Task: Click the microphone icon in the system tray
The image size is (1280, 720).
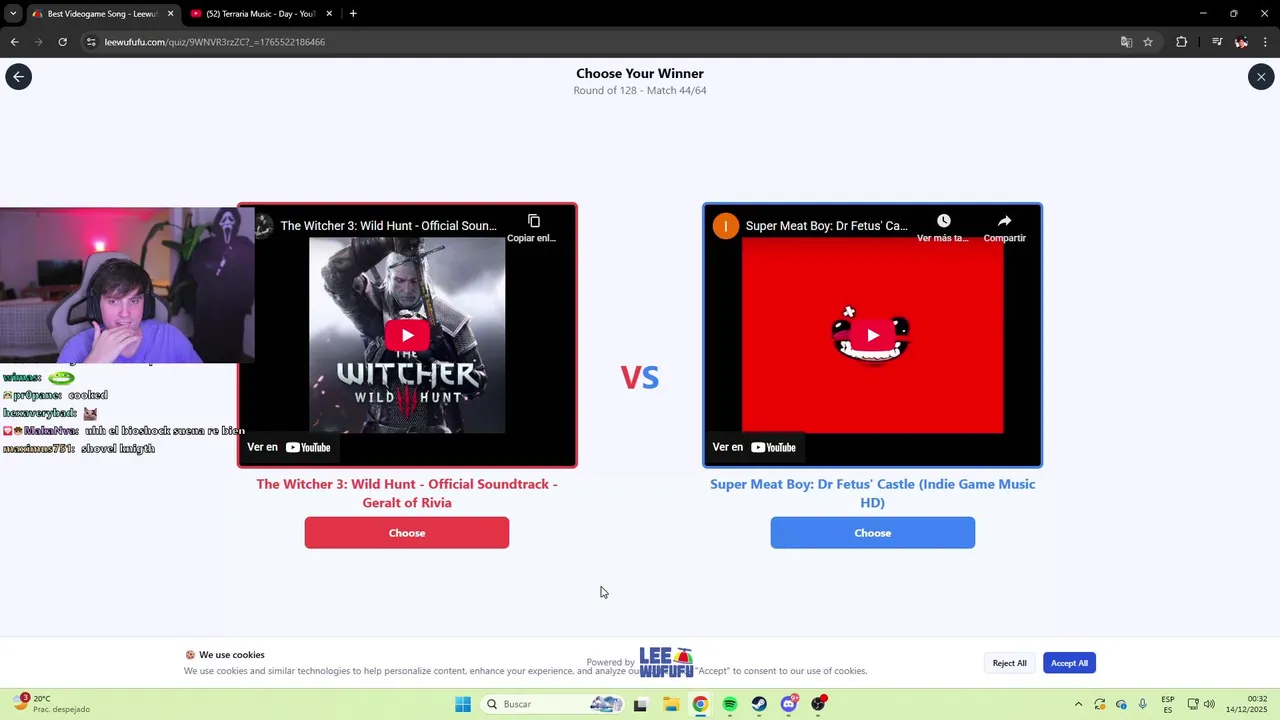Action: pos(1143,704)
